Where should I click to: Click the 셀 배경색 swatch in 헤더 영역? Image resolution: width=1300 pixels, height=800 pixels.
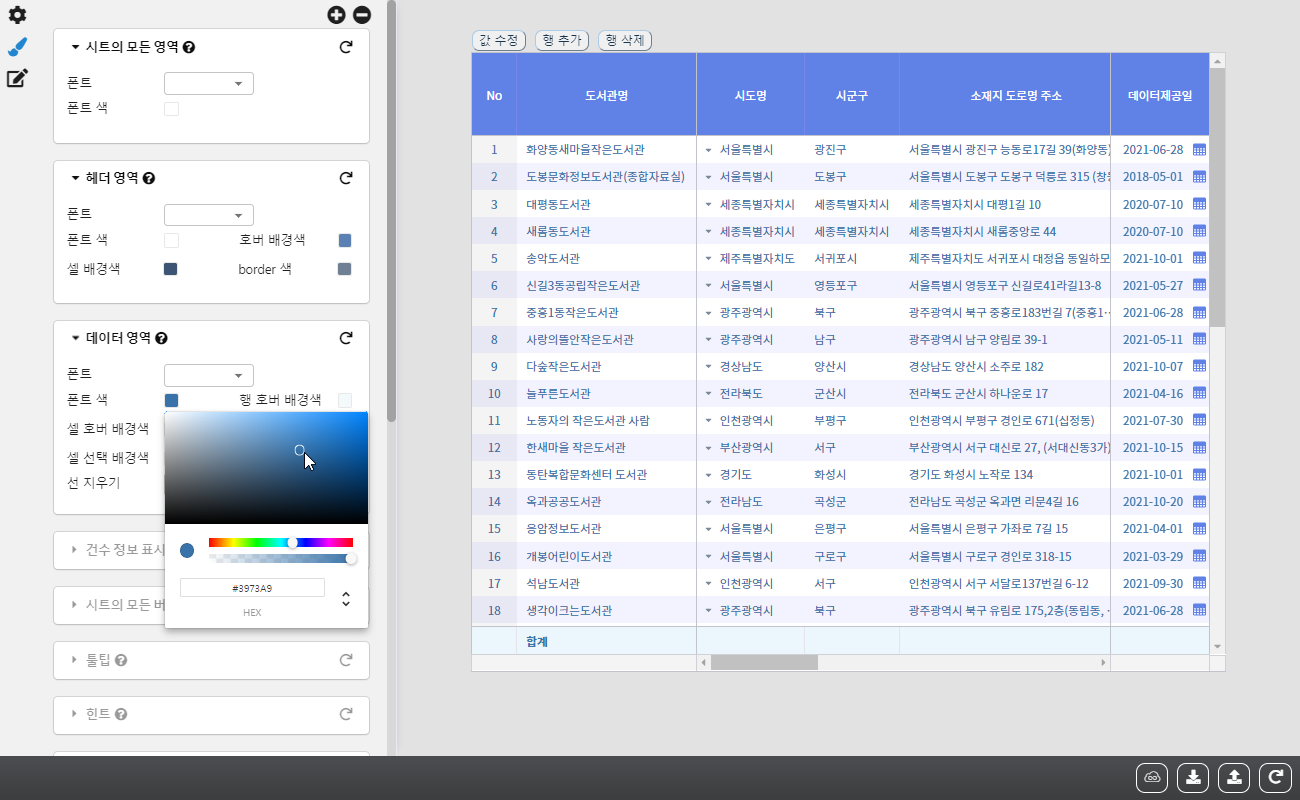[x=170, y=269]
